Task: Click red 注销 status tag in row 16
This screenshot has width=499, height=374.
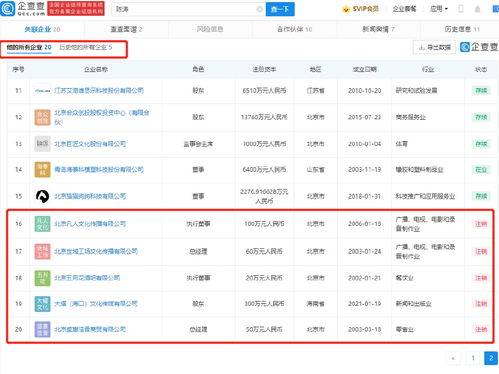Action: click(481, 224)
